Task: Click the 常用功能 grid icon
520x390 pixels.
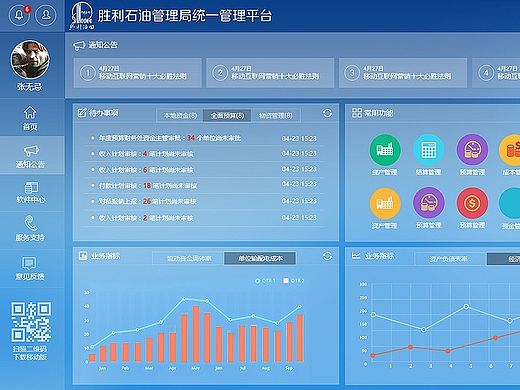Action: coord(357,113)
